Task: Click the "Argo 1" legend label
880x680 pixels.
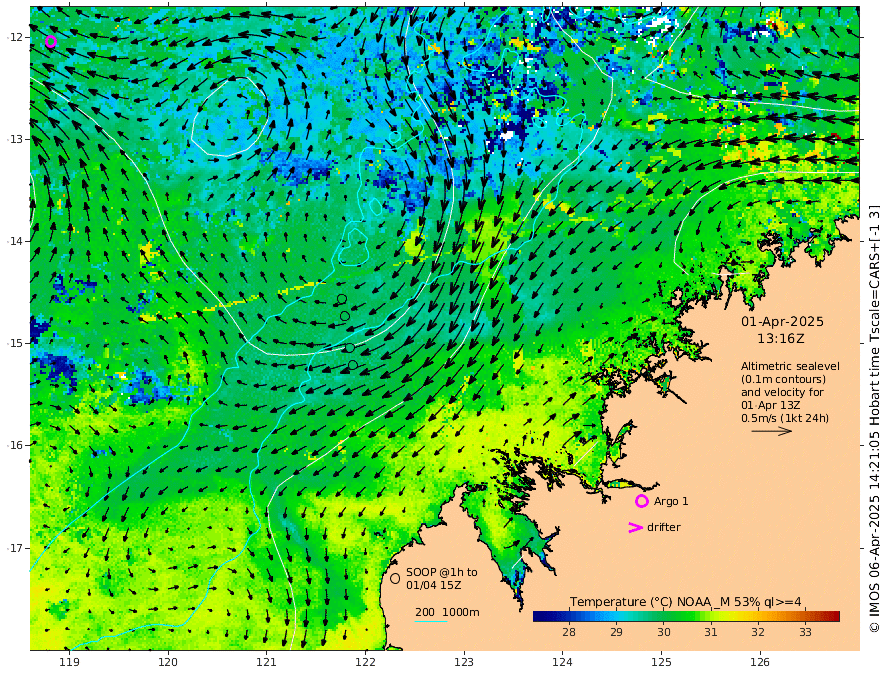Action: 671,501
